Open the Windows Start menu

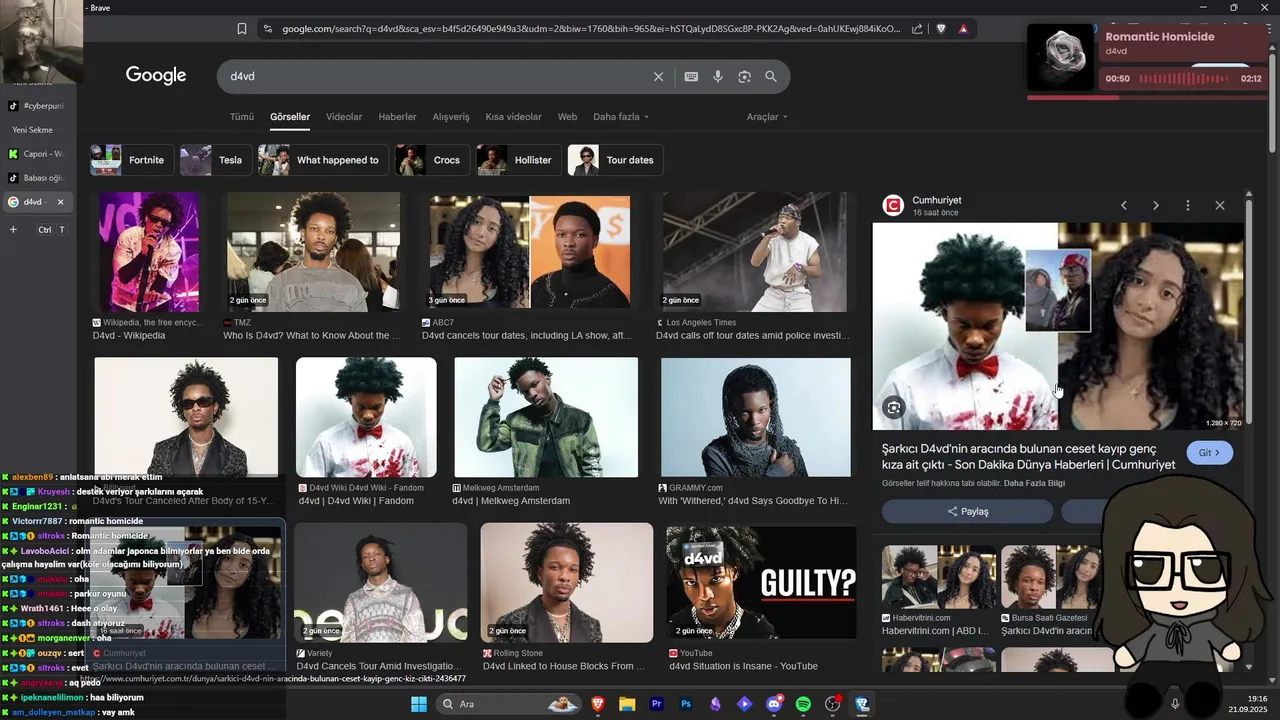pos(419,704)
